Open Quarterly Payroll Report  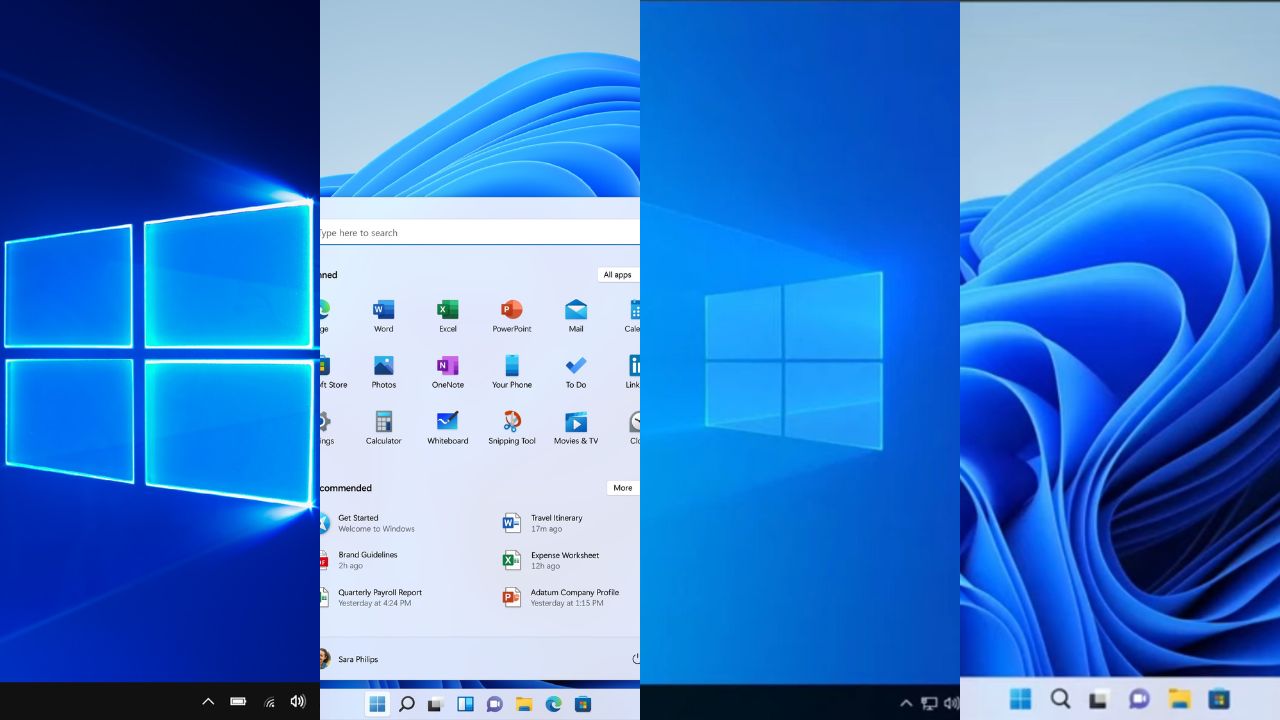point(371,597)
